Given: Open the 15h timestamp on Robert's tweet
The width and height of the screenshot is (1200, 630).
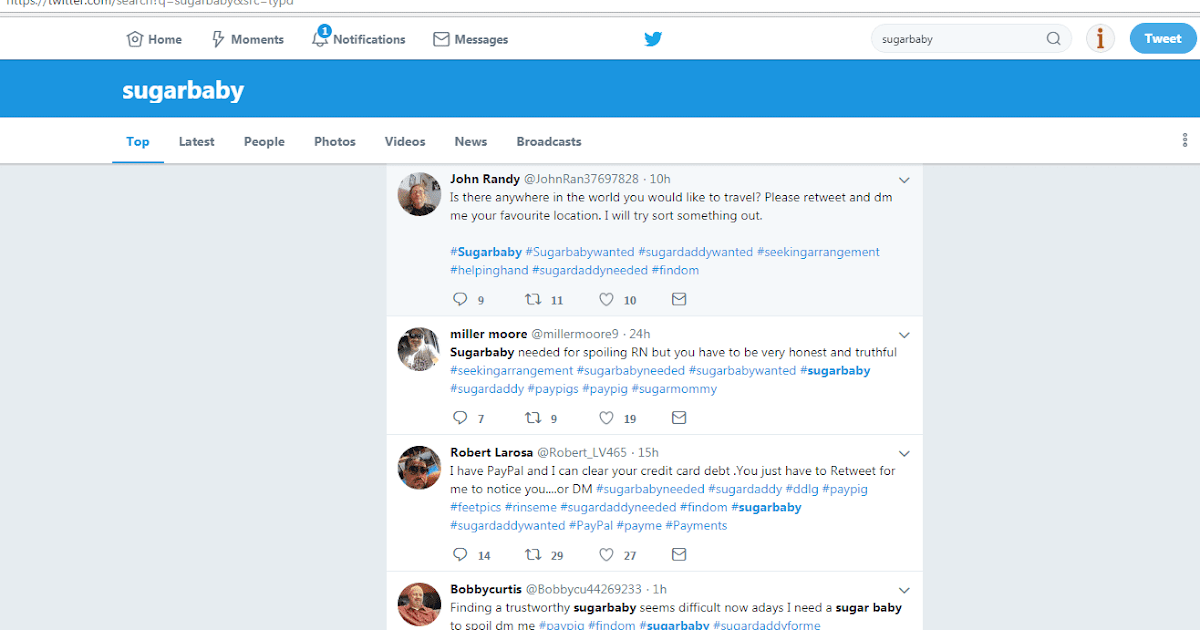Looking at the screenshot, I should tap(648, 453).
